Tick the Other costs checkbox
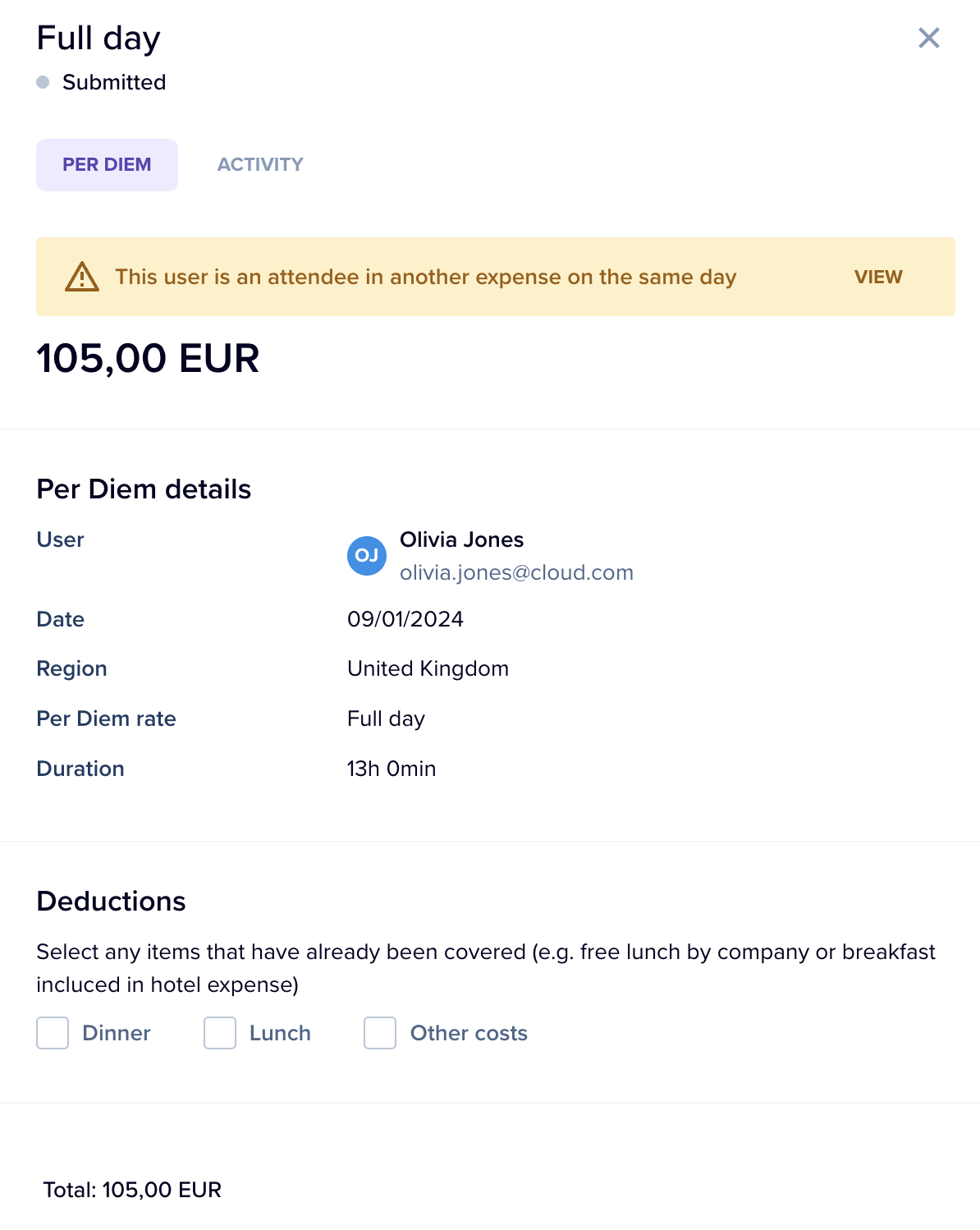Image resolution: width=980 pixels, height=1230 pixels. tap(380, 1033)
